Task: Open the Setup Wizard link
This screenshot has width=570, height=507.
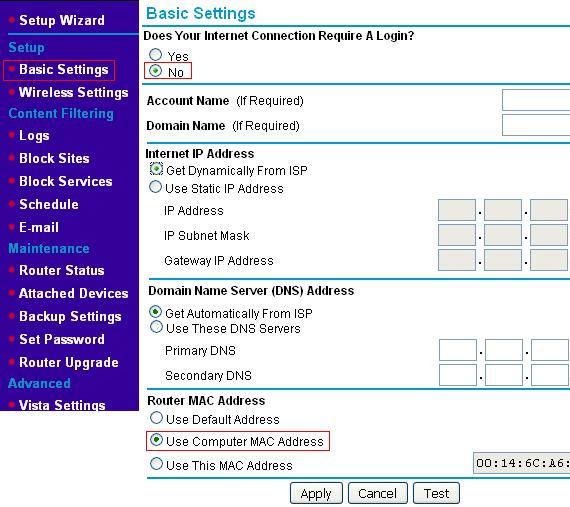Action: (62, 20)
